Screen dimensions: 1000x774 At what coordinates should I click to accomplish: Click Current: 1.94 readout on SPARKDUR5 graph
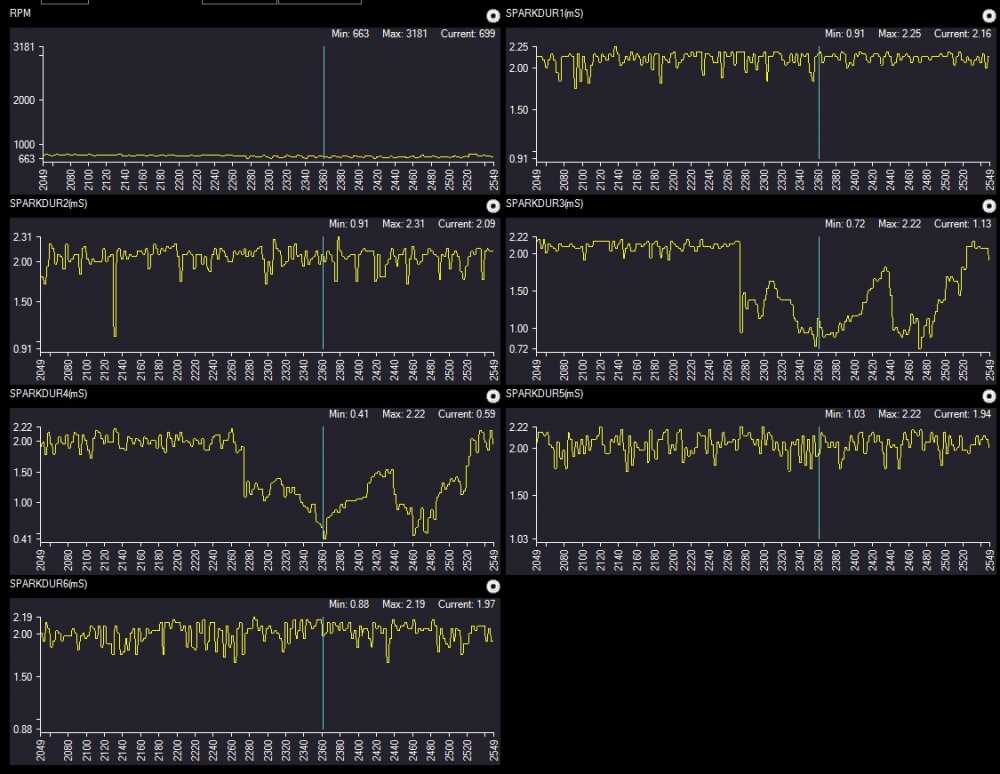pos(961,414)
